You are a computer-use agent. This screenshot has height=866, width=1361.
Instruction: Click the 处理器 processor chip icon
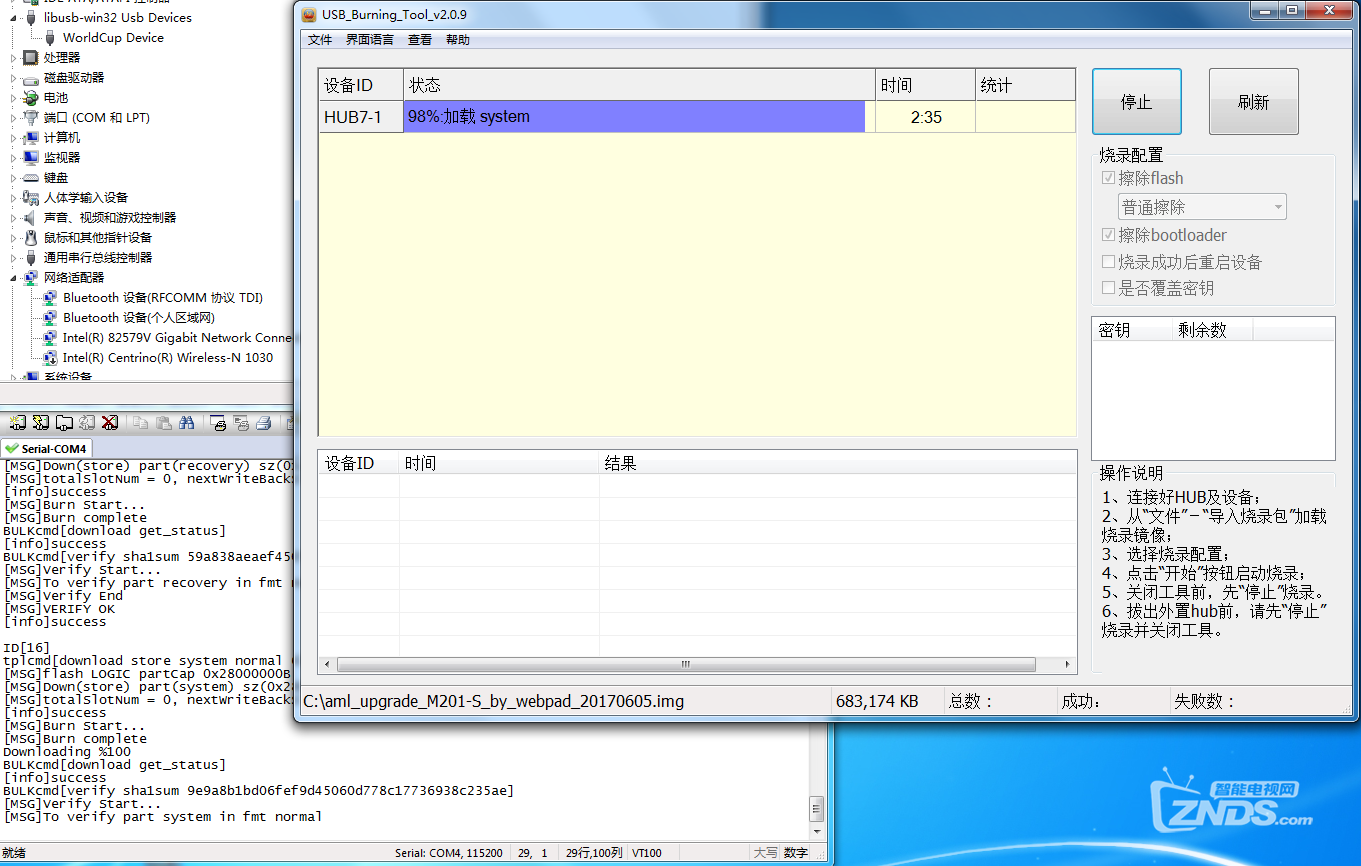click(x=31, y=57)
